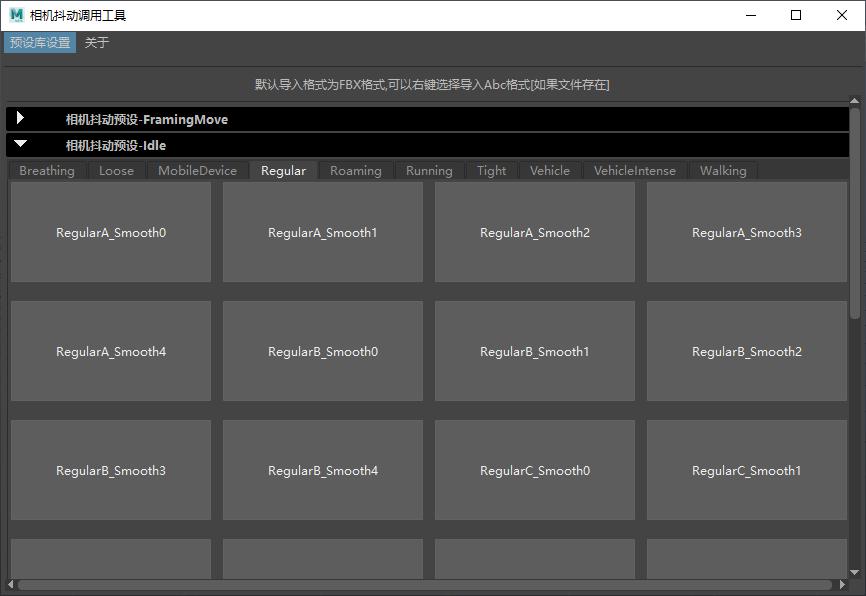
Task: Click the Maya app icon in title bar
Action: tap(16, 15)
